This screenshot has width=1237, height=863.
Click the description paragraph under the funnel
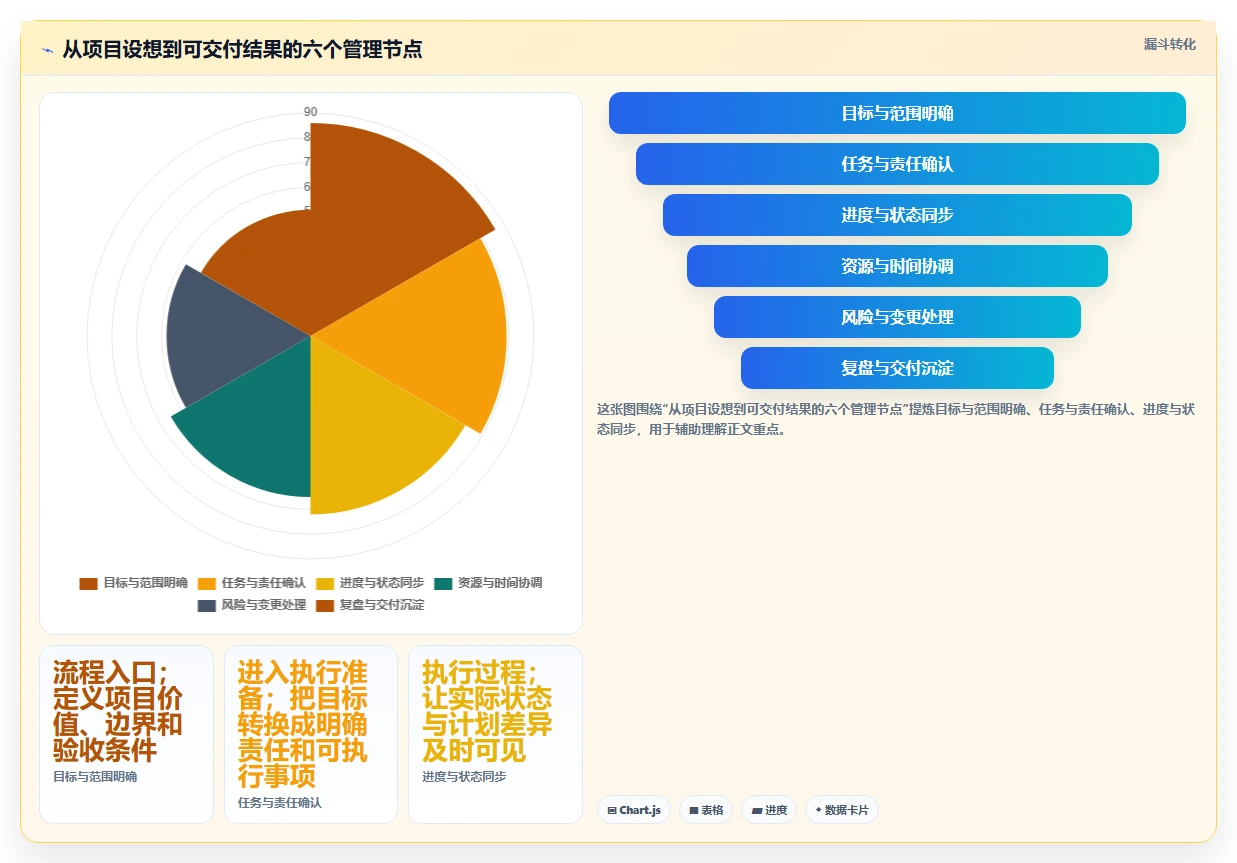coord(896,420)
